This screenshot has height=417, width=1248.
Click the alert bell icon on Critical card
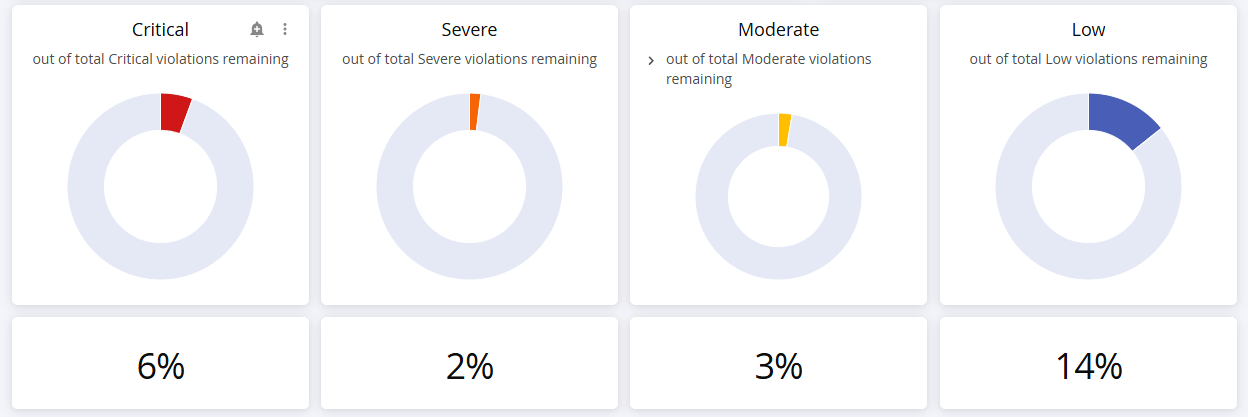point(257,30)
